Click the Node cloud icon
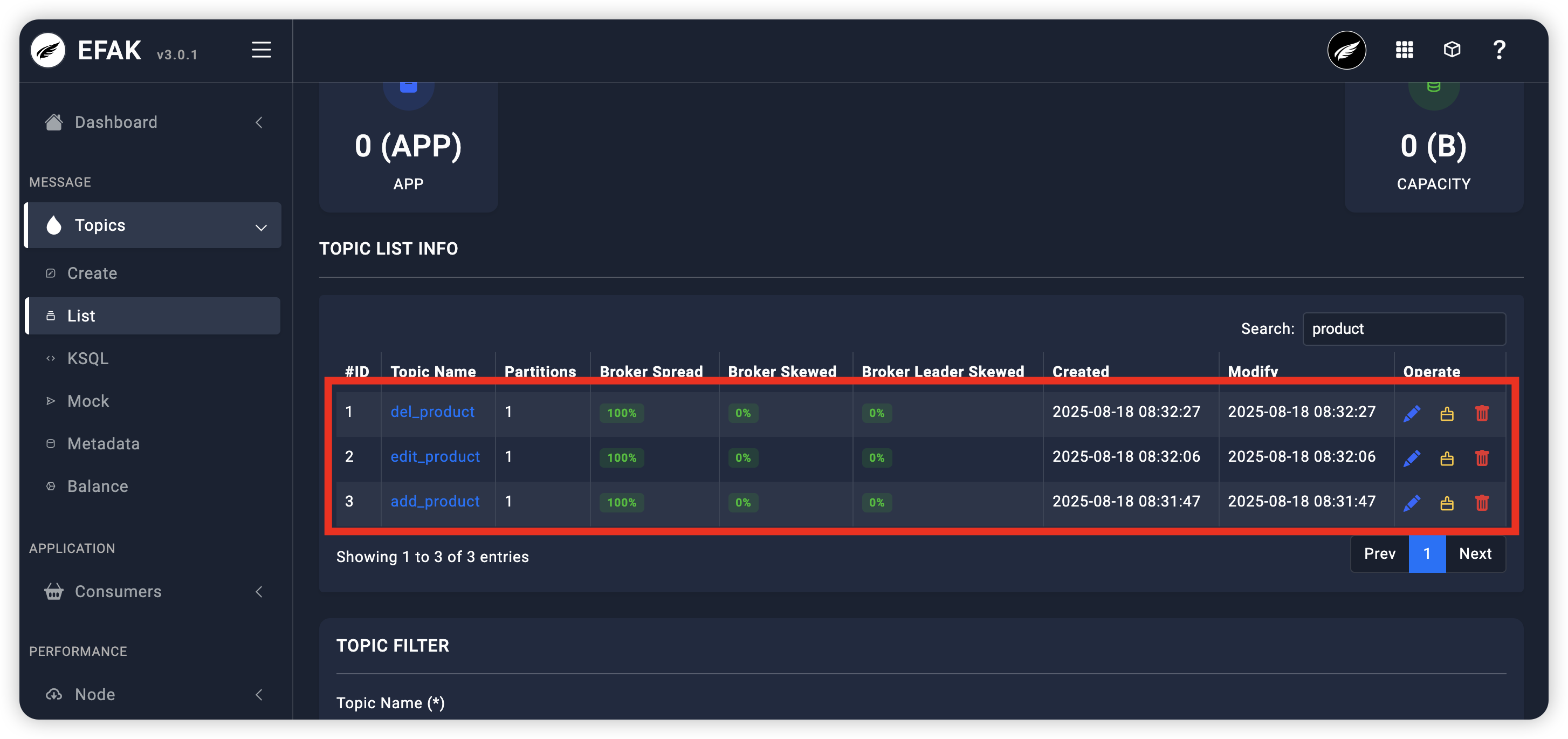1568x739 pixels. pos(53,695)
